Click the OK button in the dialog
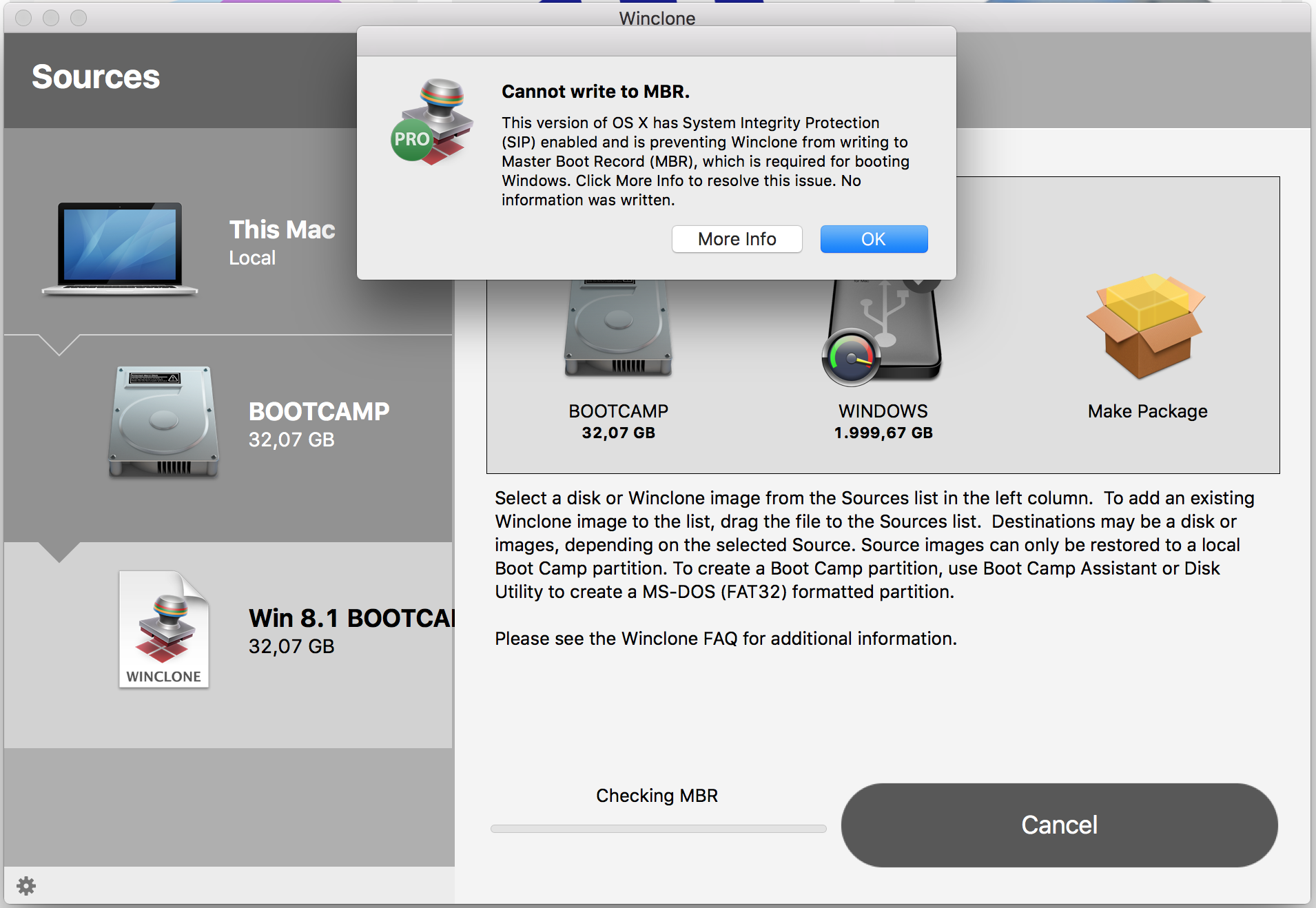This screenshot has width=1316, height=908. click(x=874, y=239)
